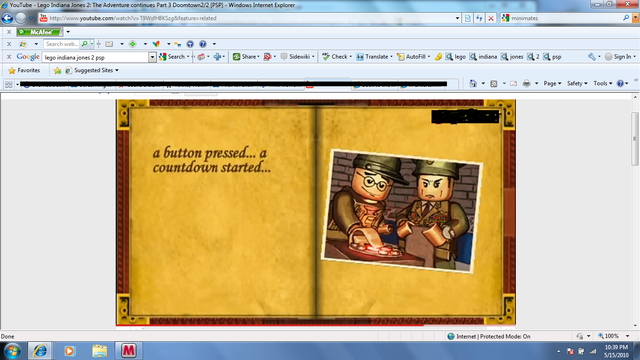The height and width of the screenshot is (360, 640).
Task: Open the command bar Help icon menu
Action: 622,83
